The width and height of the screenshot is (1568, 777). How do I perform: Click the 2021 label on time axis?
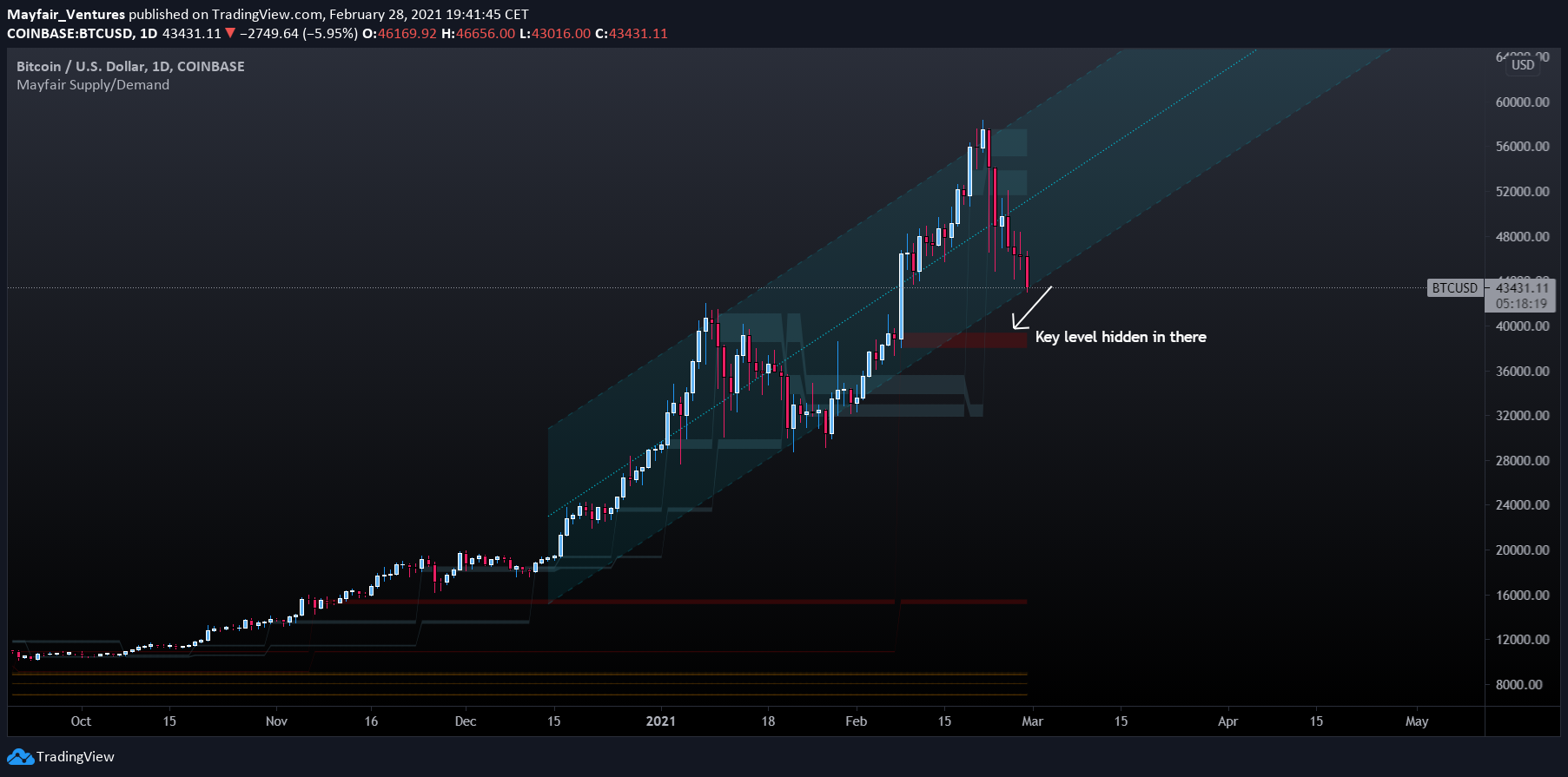[661, 721]
